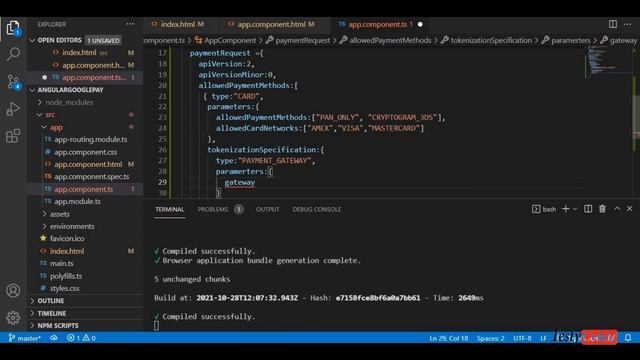Click the underlined gateway text on line 29

(240, 182)
